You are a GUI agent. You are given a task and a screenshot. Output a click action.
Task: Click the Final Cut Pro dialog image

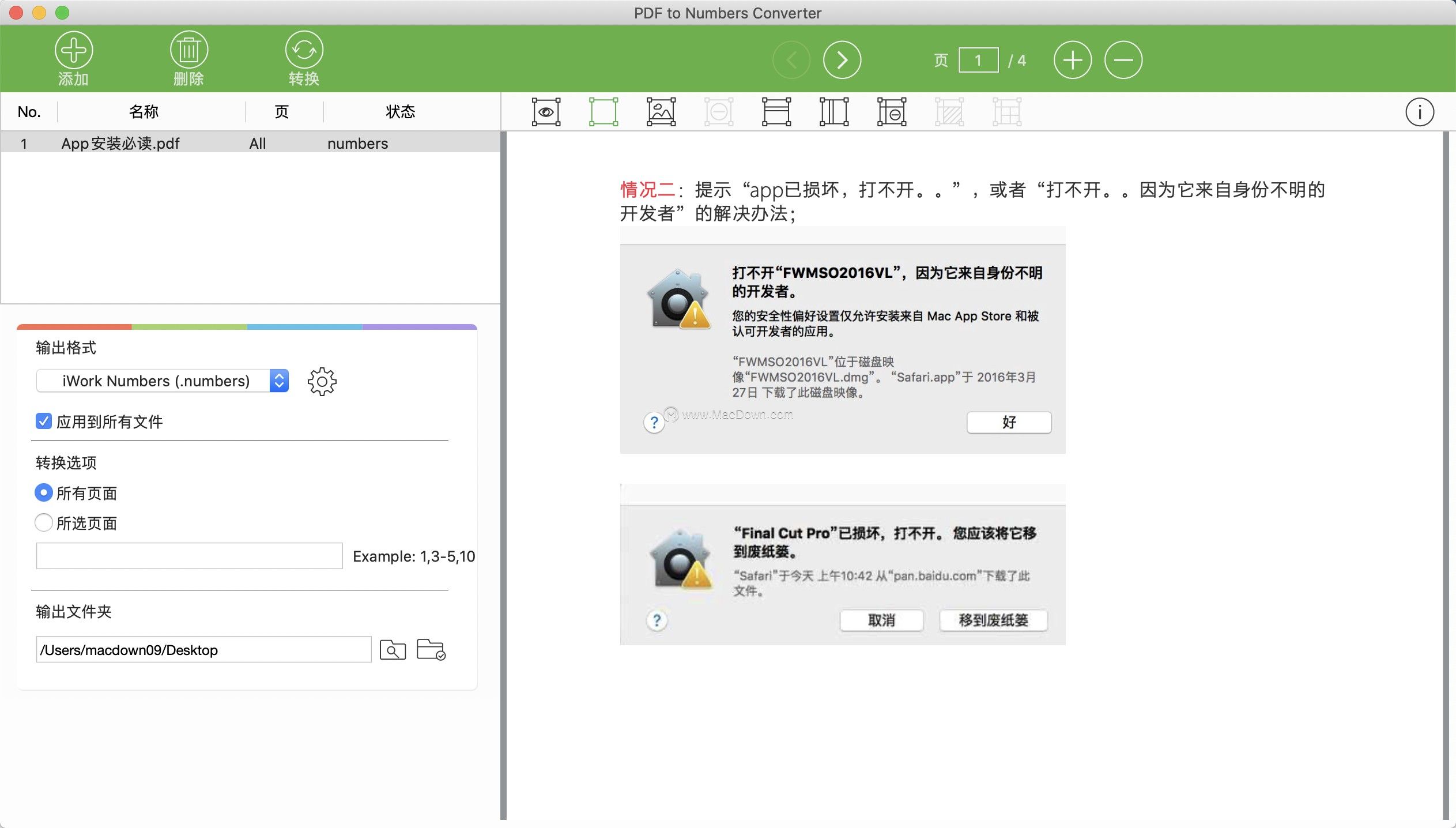(843, 564)
